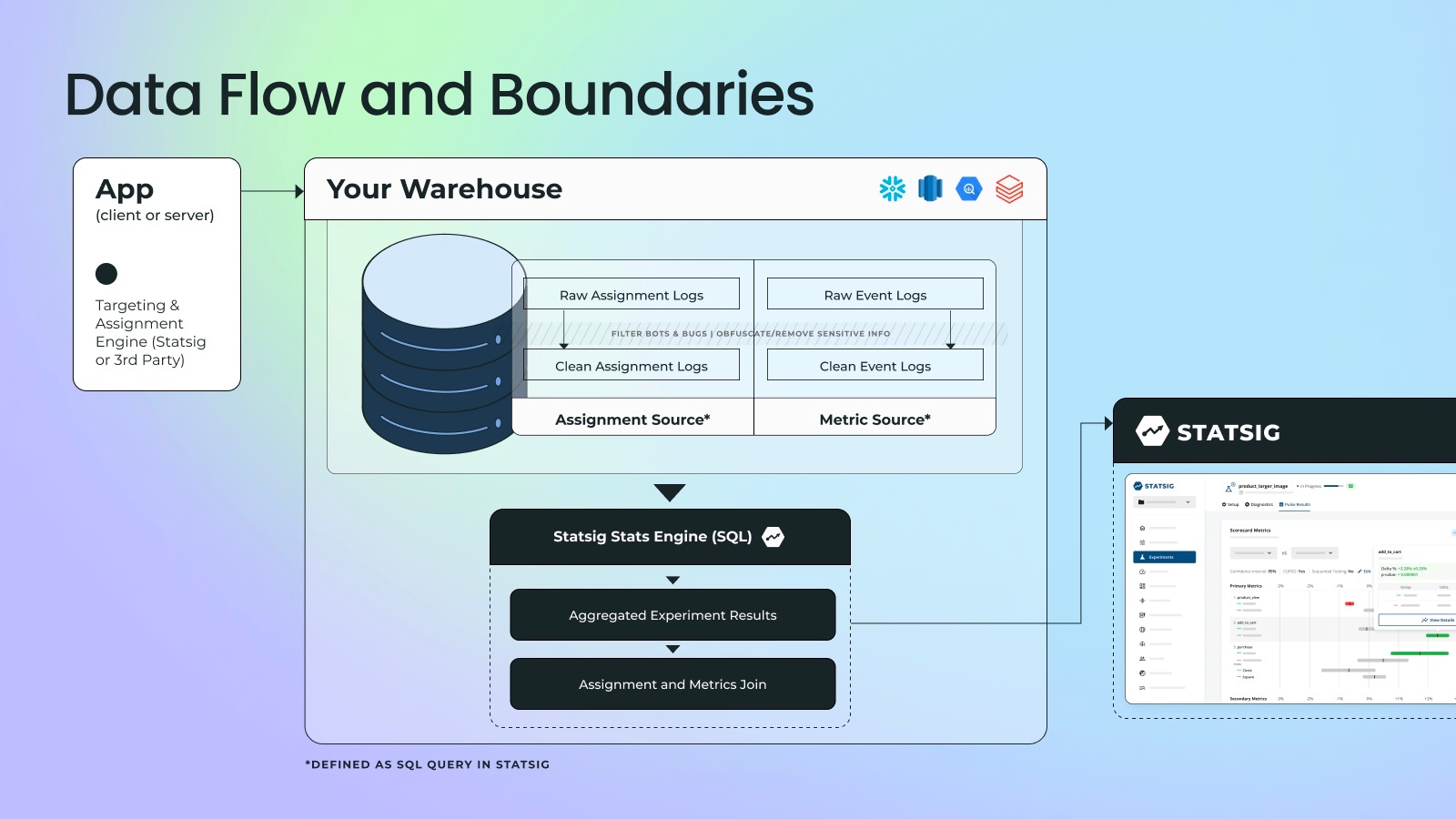Click the Primary Metrics label
This screenshot has width=1456, height=819.
point(1246,586)
